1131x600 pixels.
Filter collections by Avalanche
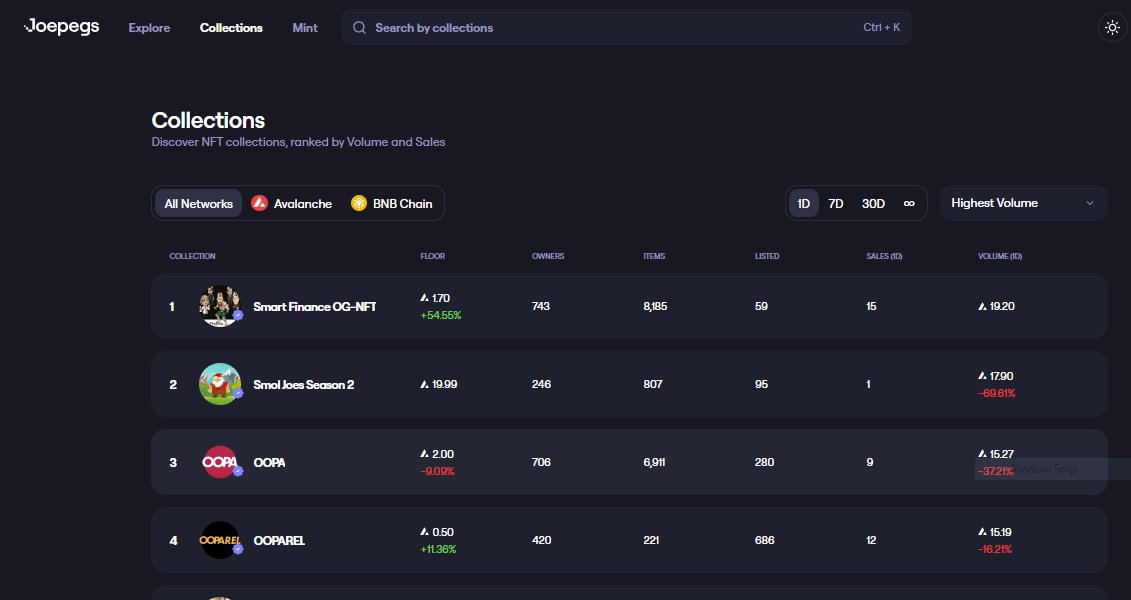pos(291,203)
